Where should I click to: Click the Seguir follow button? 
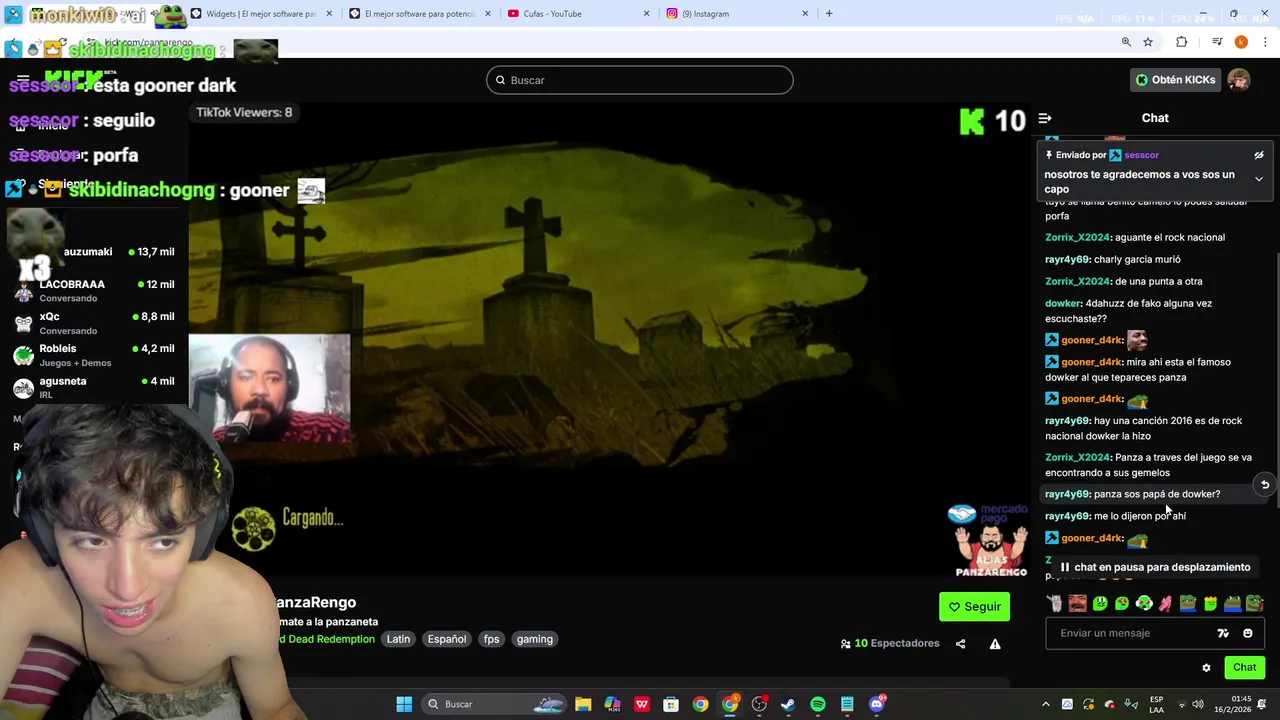pos(974,607)
